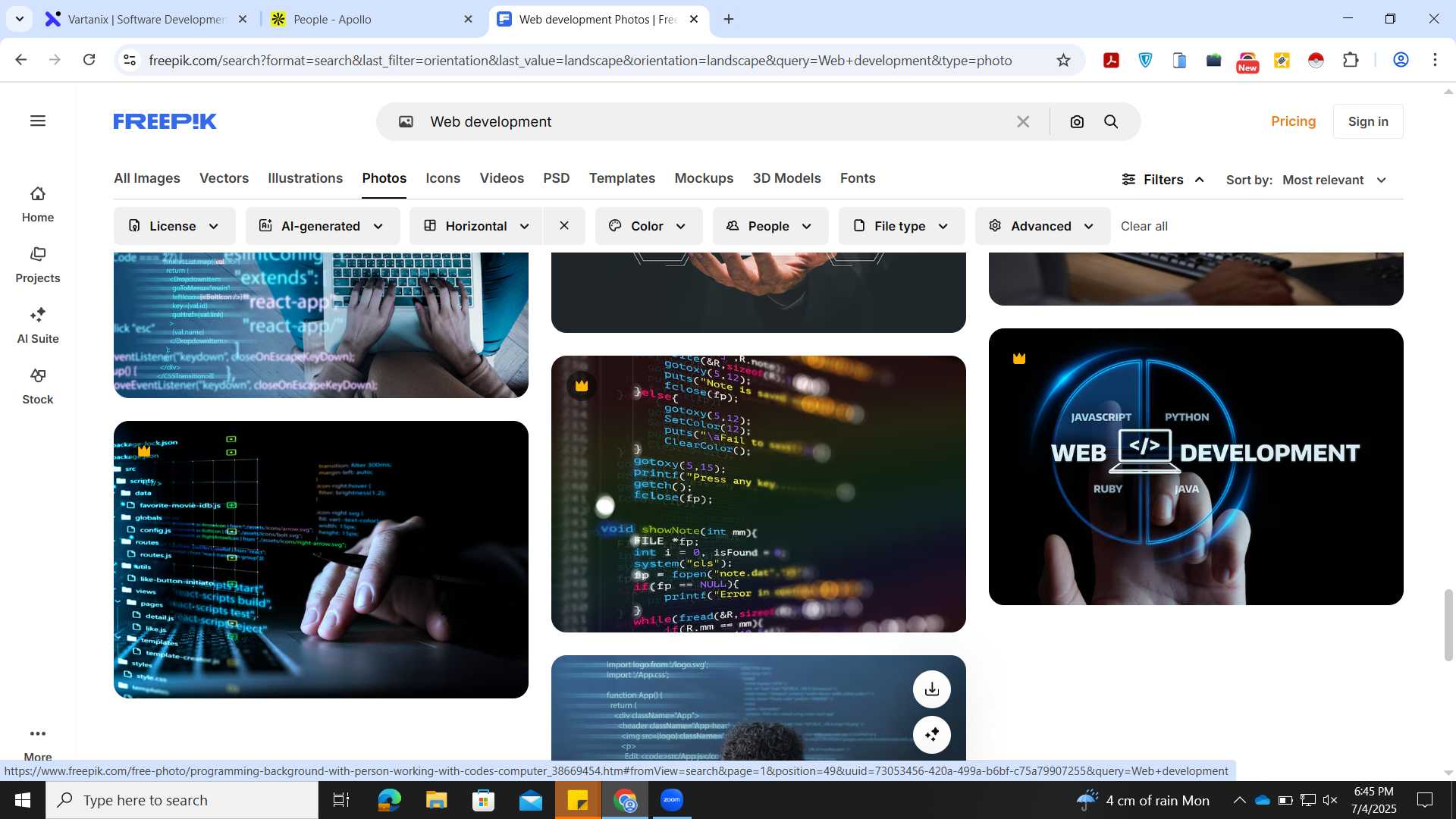Click the Sign in button

coord(1368,121)
